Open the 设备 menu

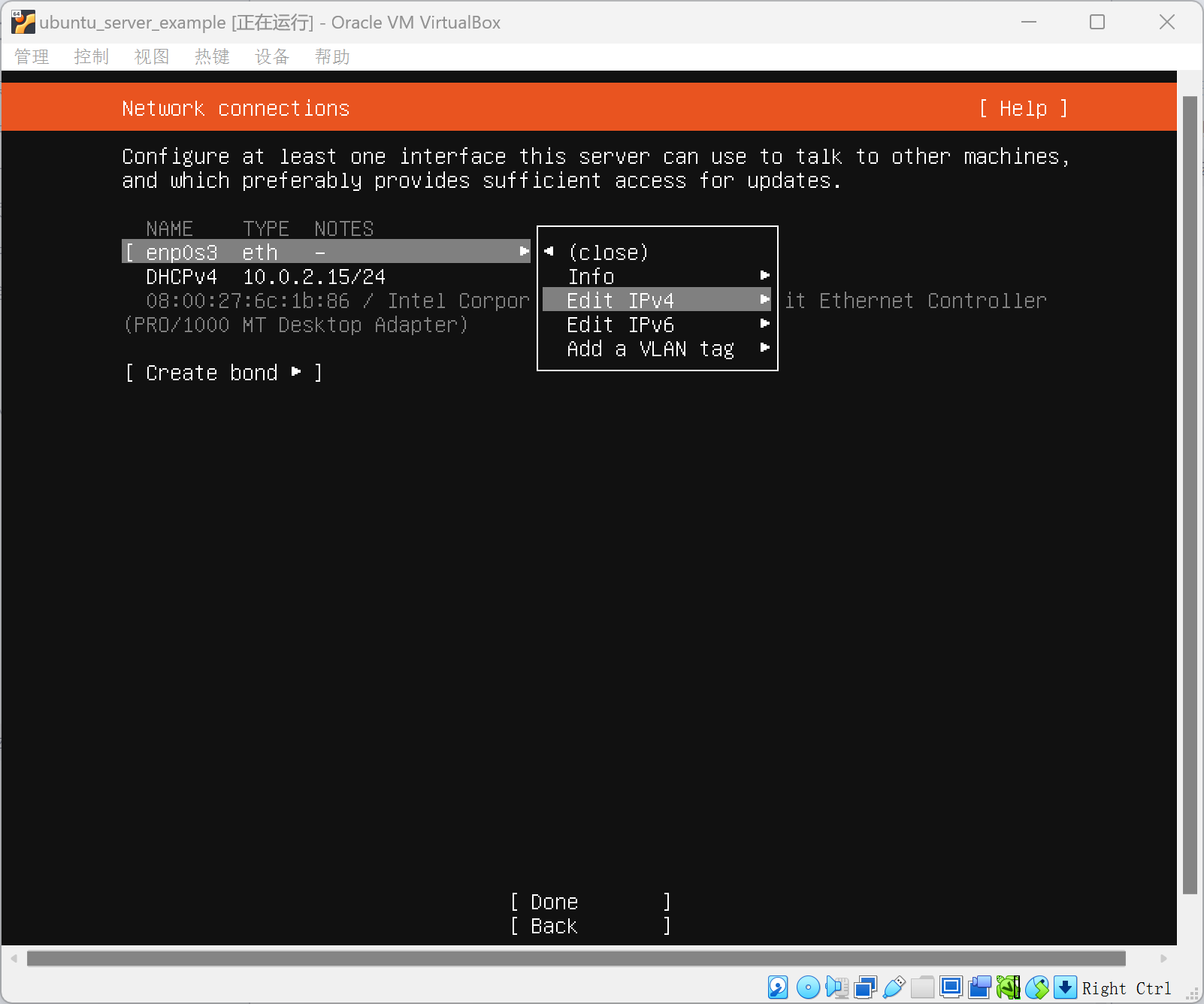[272, 57]
